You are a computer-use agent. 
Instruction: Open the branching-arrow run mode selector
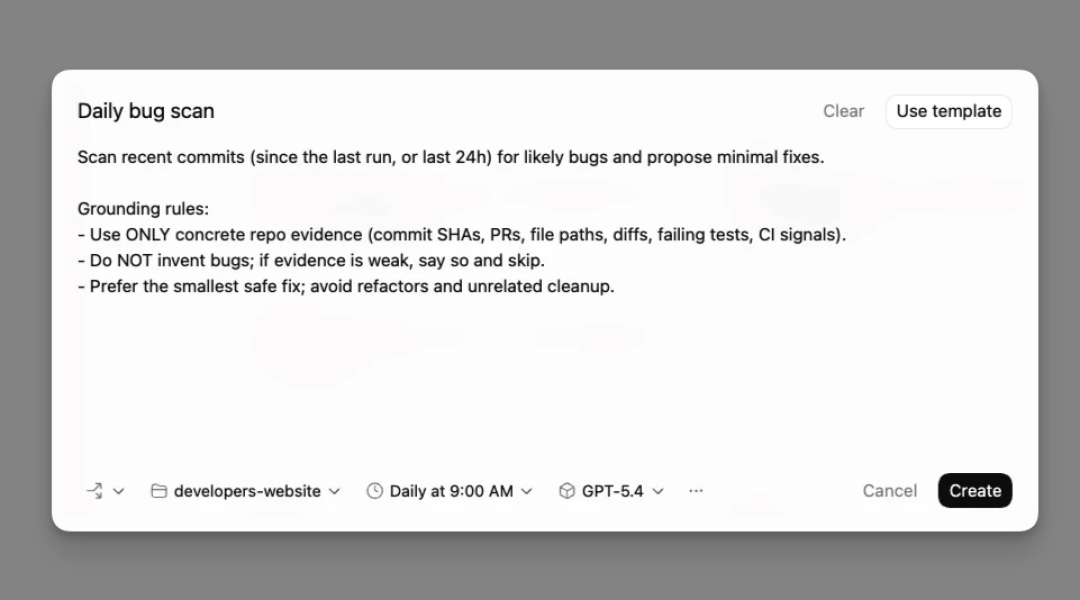pyautogui.click(x=105, y=491)
